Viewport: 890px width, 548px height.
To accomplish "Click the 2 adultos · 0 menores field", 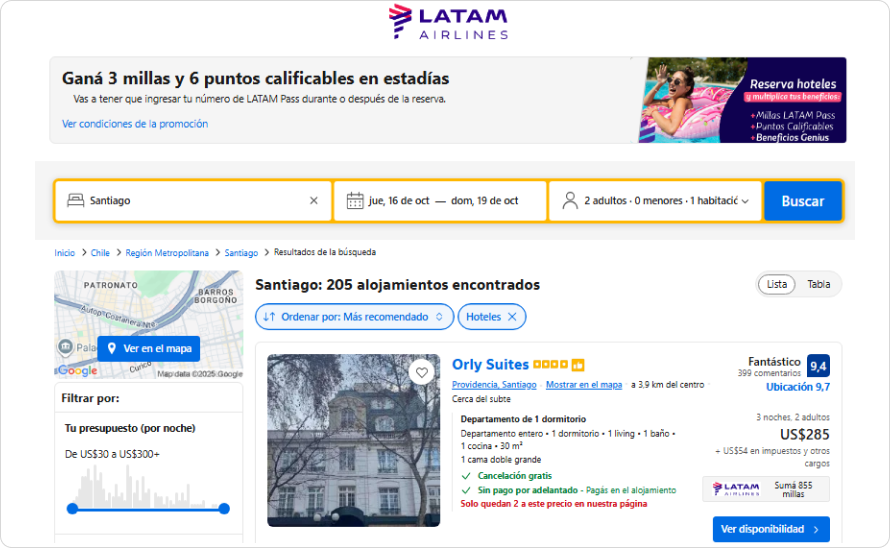I will (656, 201).
